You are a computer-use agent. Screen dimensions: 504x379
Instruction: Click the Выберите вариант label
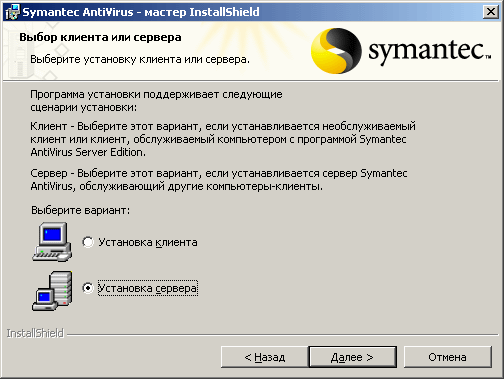click(81, 210)
